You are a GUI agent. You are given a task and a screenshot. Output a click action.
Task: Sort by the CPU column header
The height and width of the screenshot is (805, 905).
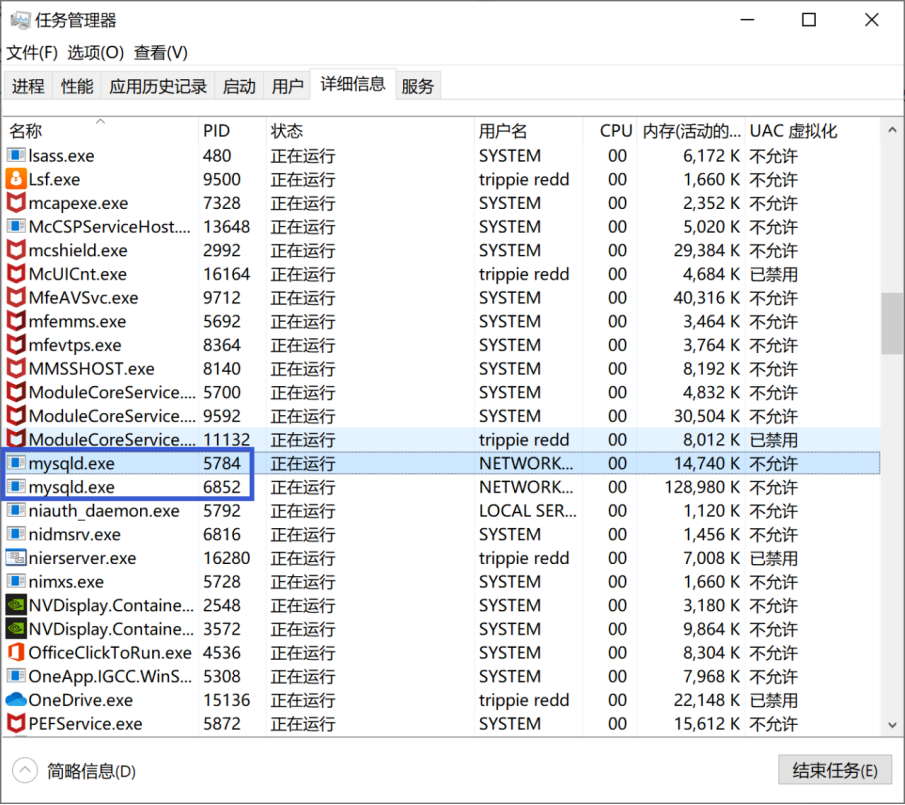610,131
